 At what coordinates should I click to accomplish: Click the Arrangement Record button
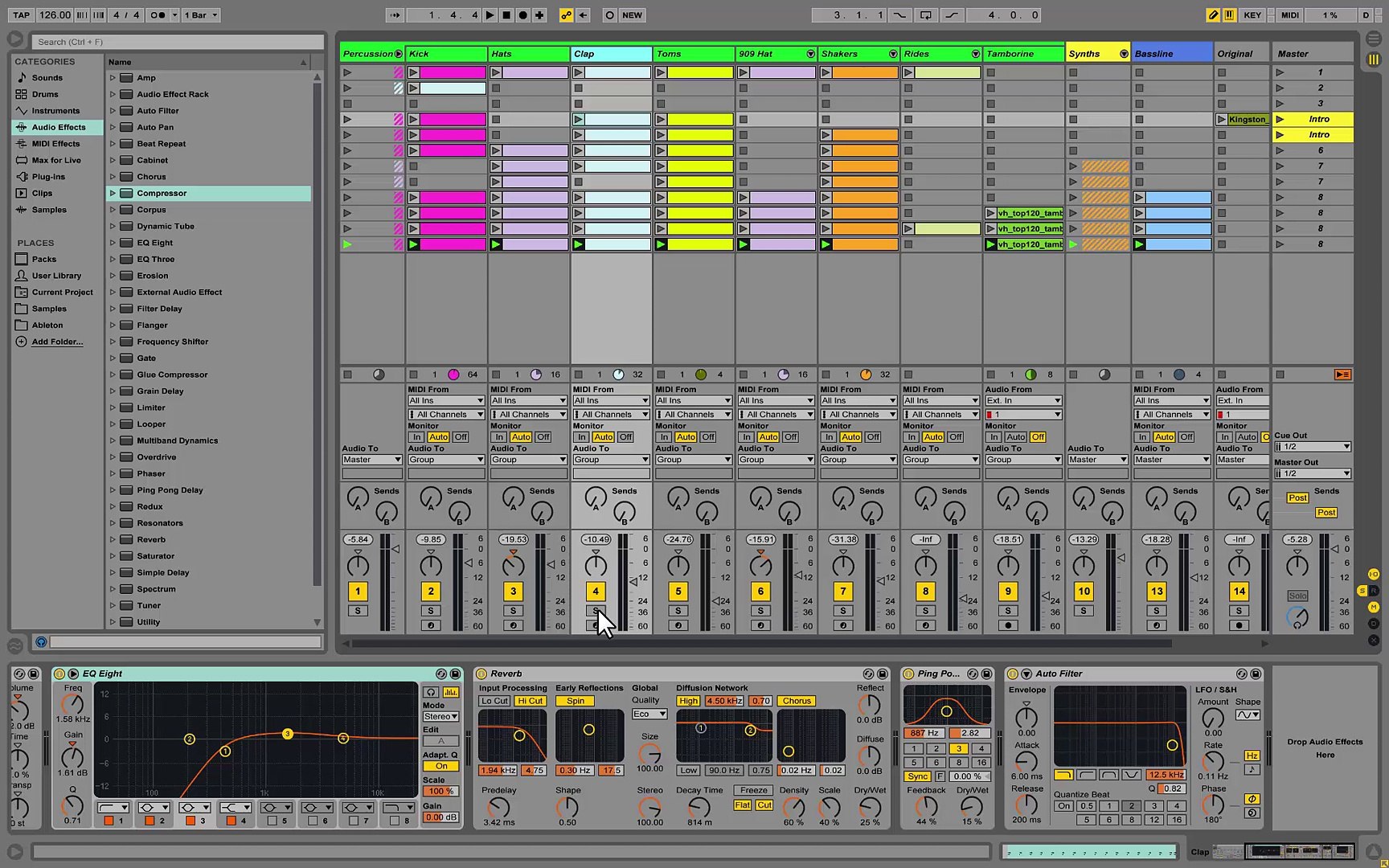522,14
